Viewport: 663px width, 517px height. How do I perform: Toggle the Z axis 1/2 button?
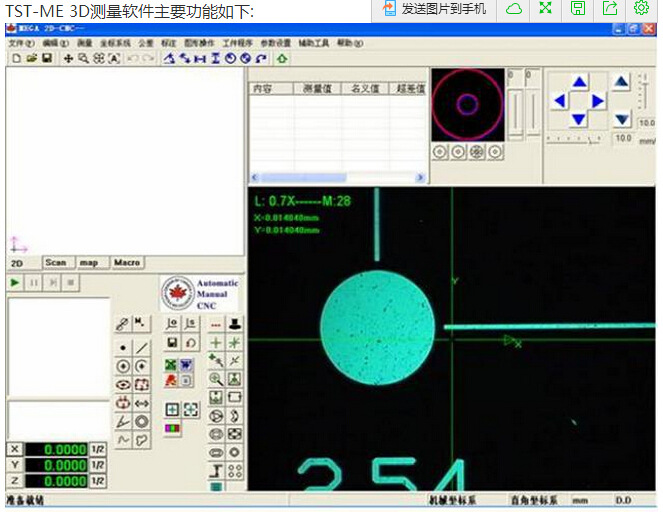[98, 481]
